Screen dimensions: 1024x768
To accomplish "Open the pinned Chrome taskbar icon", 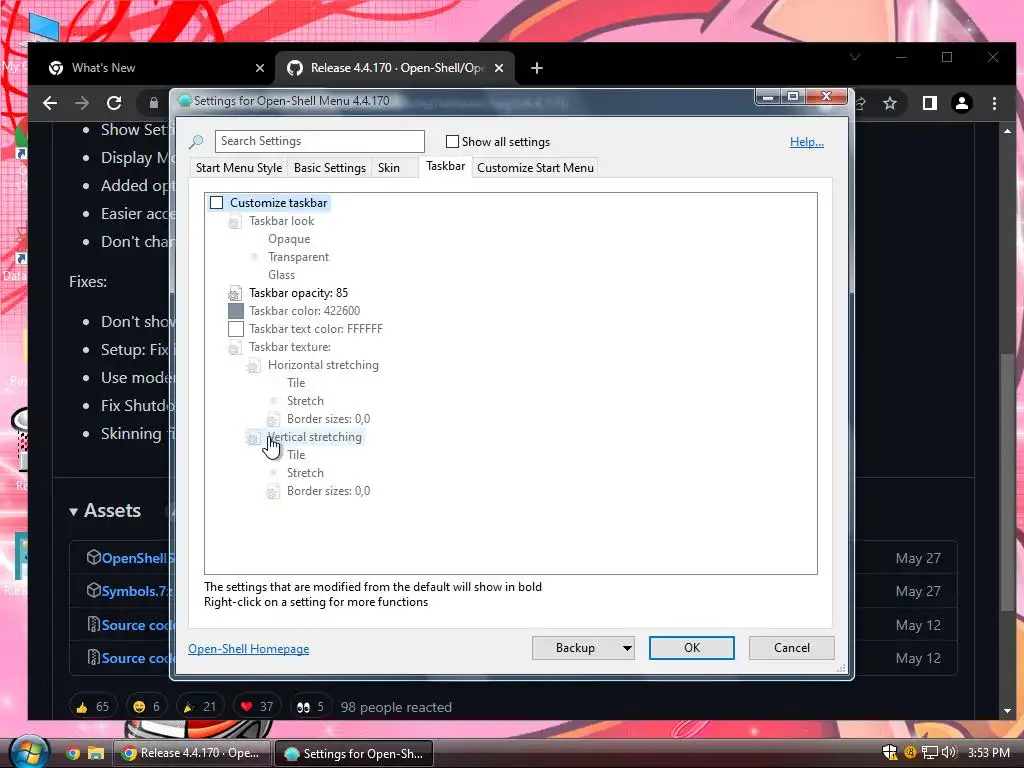I will (x=72, y=753).
